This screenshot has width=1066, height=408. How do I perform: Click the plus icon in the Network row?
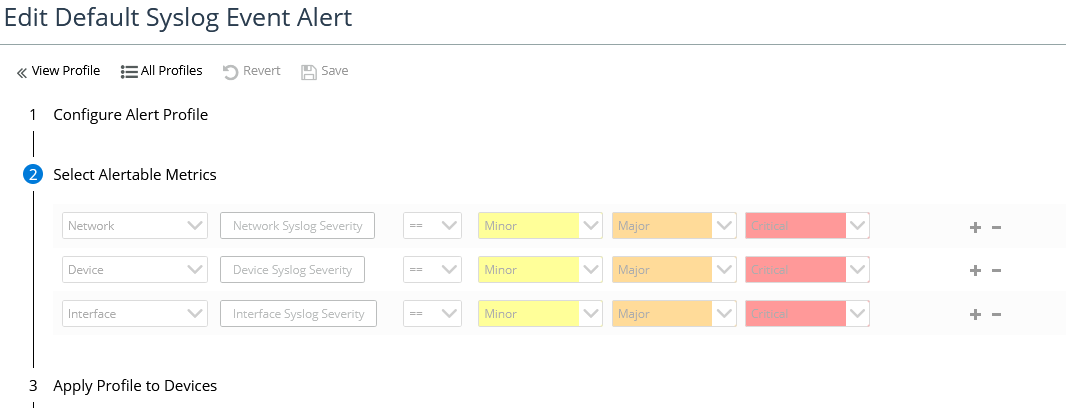(x=975, y=227)
